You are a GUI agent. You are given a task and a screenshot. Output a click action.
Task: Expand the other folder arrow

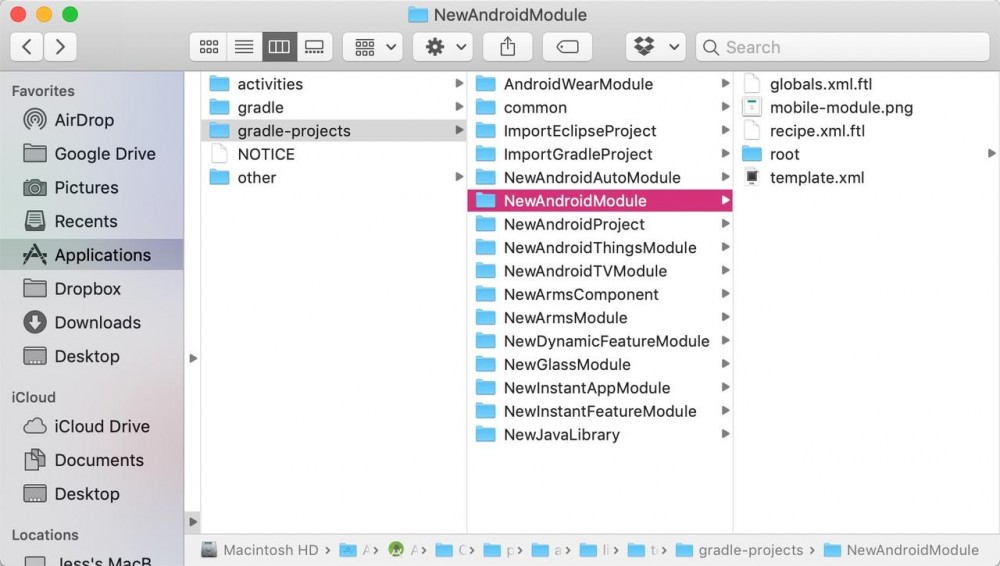[459, 177]
